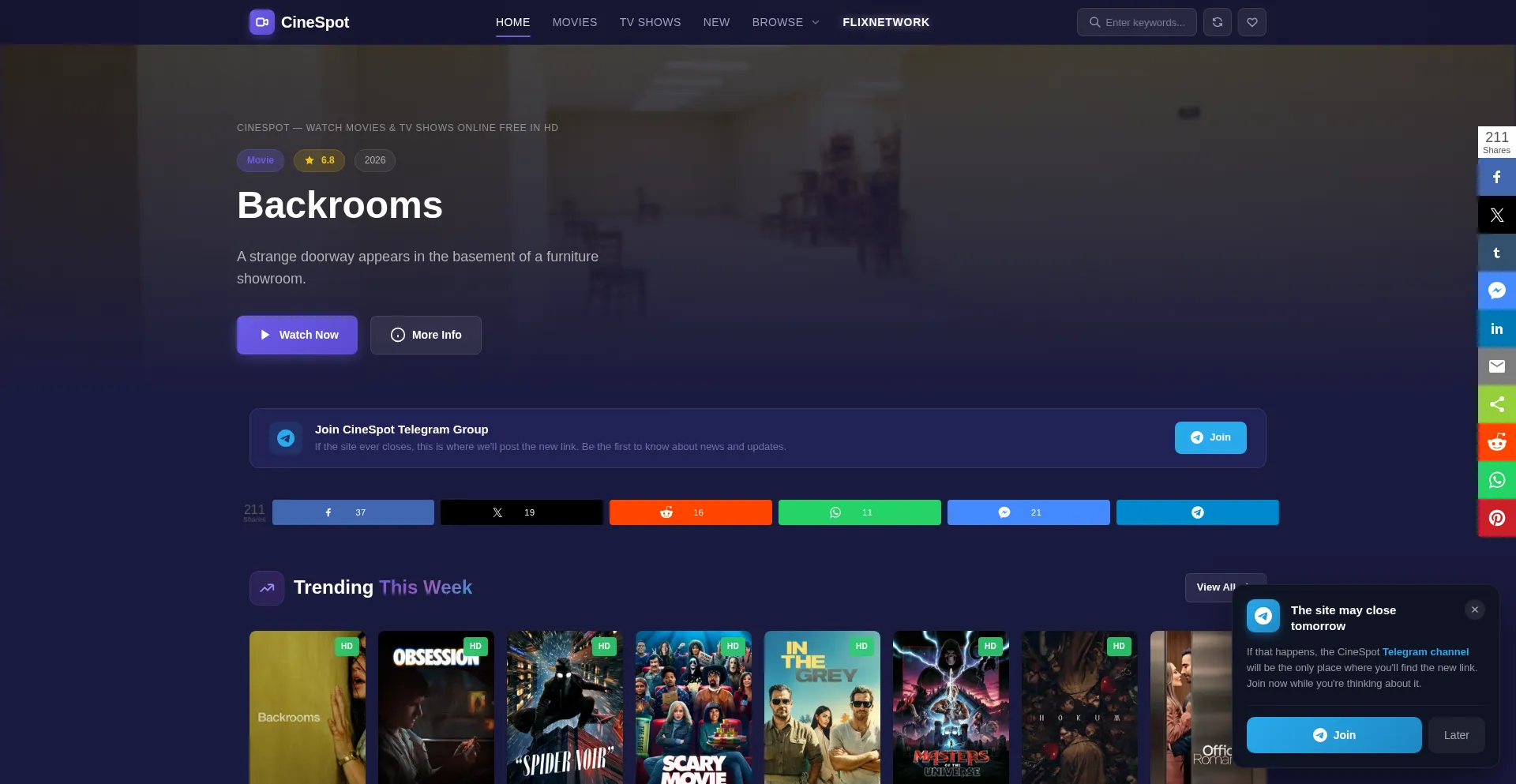Click the 6.8 star rating badge
The width and height of the screenshot is (1516, 784).
pos(320,160)
